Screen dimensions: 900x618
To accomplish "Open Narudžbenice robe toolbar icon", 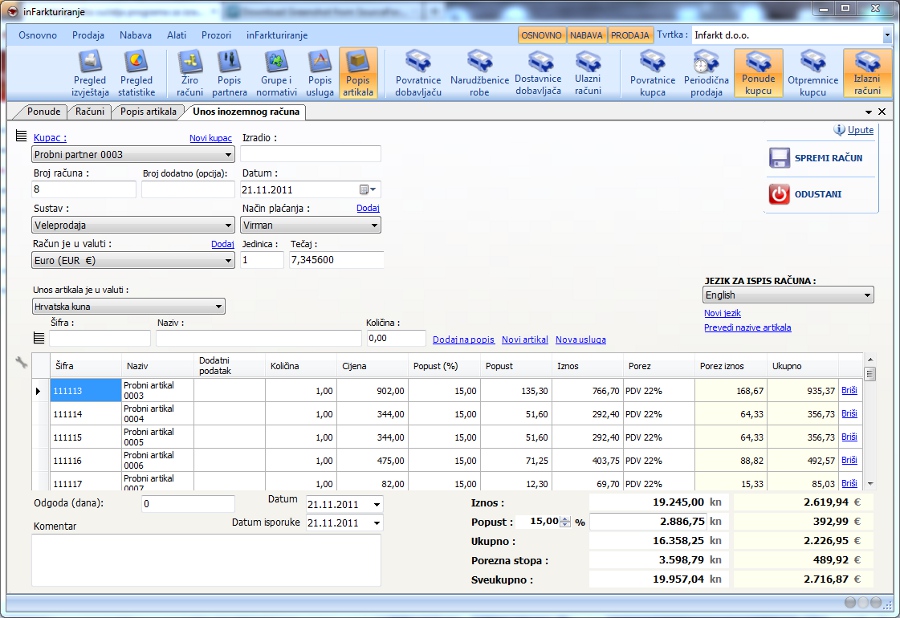I will (x=479, y=73).
